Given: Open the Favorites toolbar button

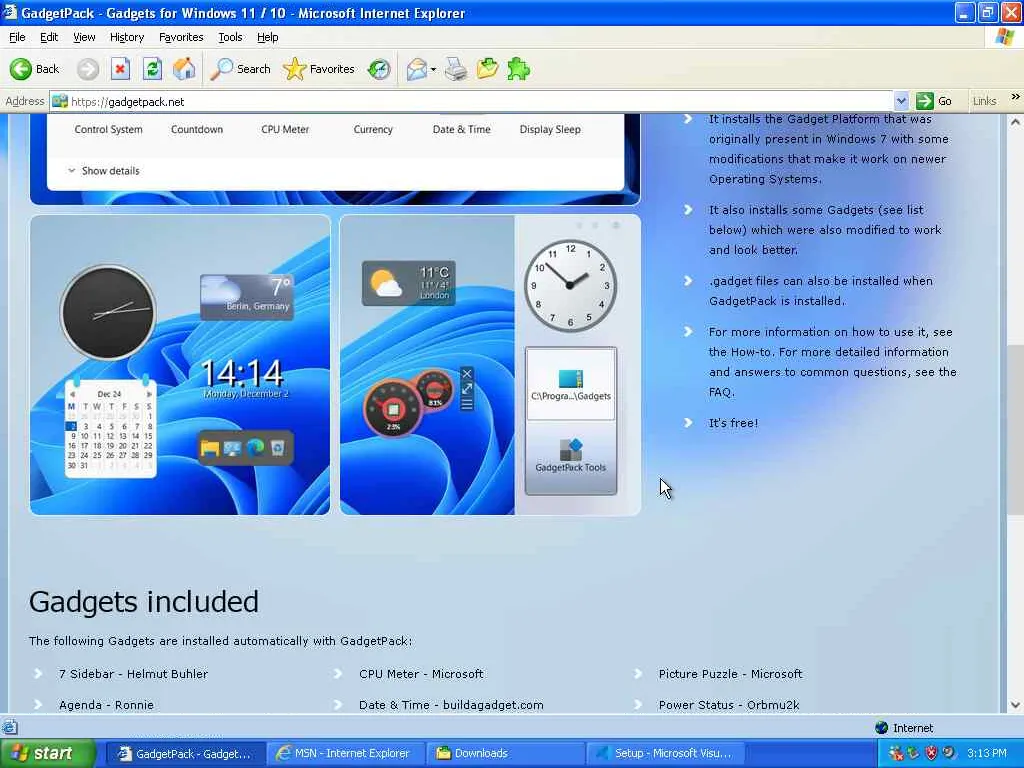Looking at the screenshot, I should point(319,69).
